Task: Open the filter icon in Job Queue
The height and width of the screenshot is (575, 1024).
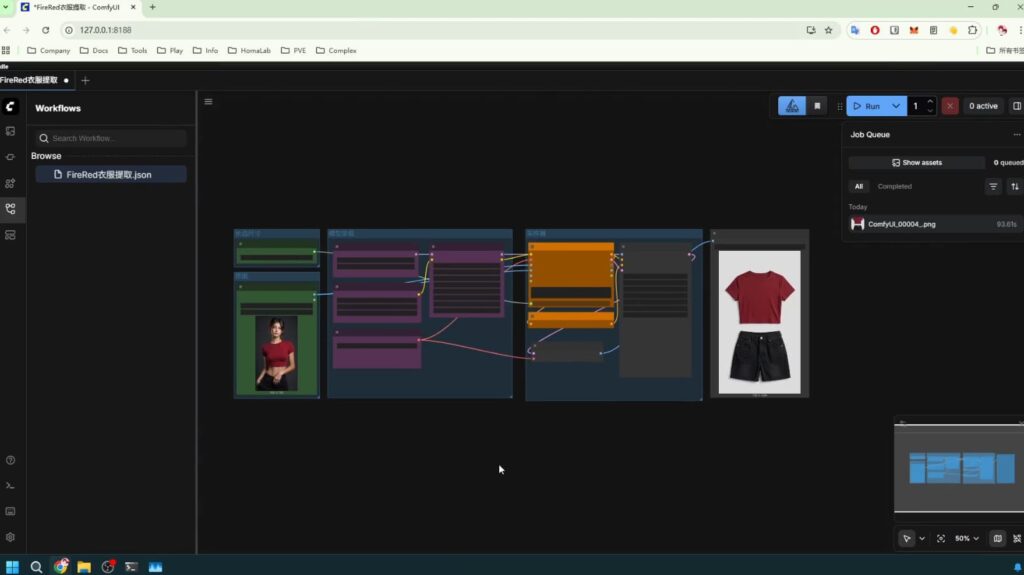Action: coord(993,186)
